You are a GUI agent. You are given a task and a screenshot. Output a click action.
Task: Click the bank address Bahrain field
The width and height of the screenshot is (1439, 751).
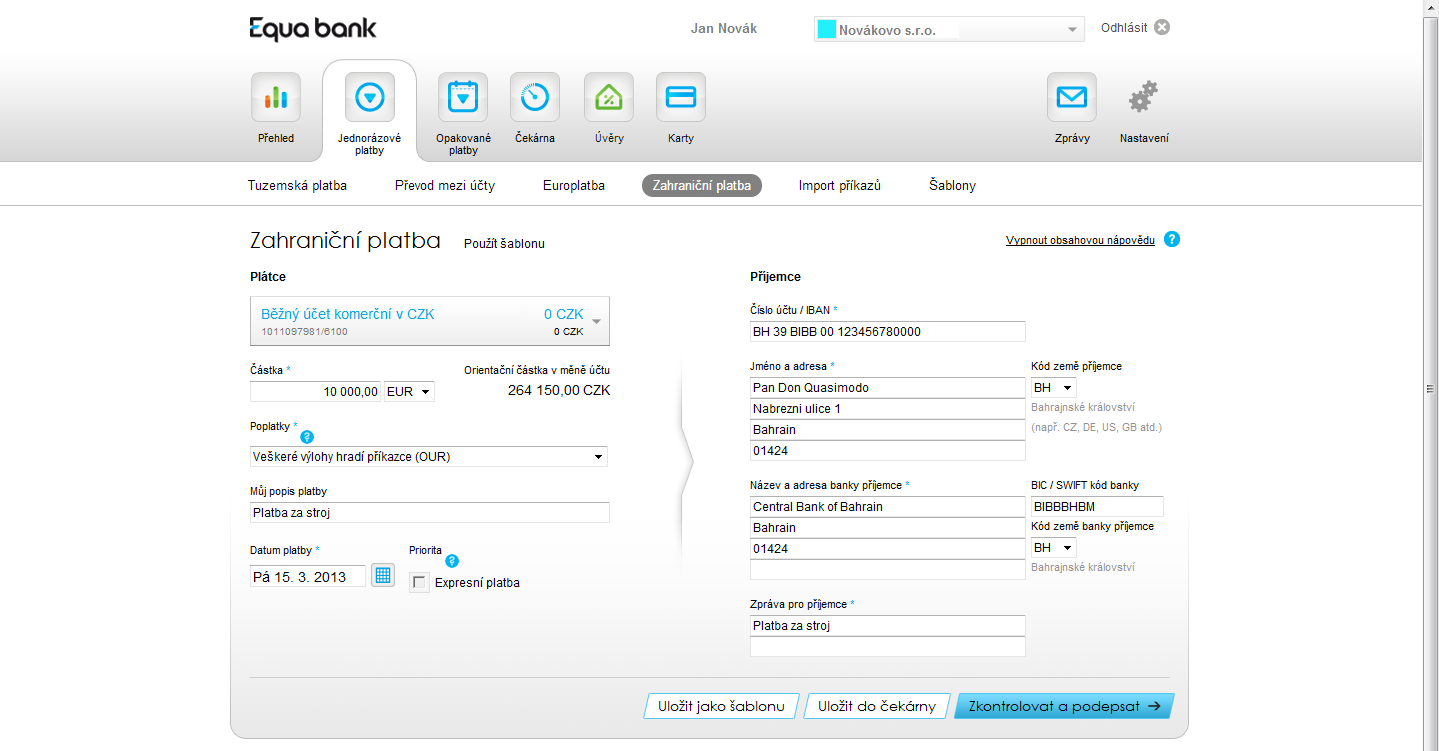click(x=888, y=528)
